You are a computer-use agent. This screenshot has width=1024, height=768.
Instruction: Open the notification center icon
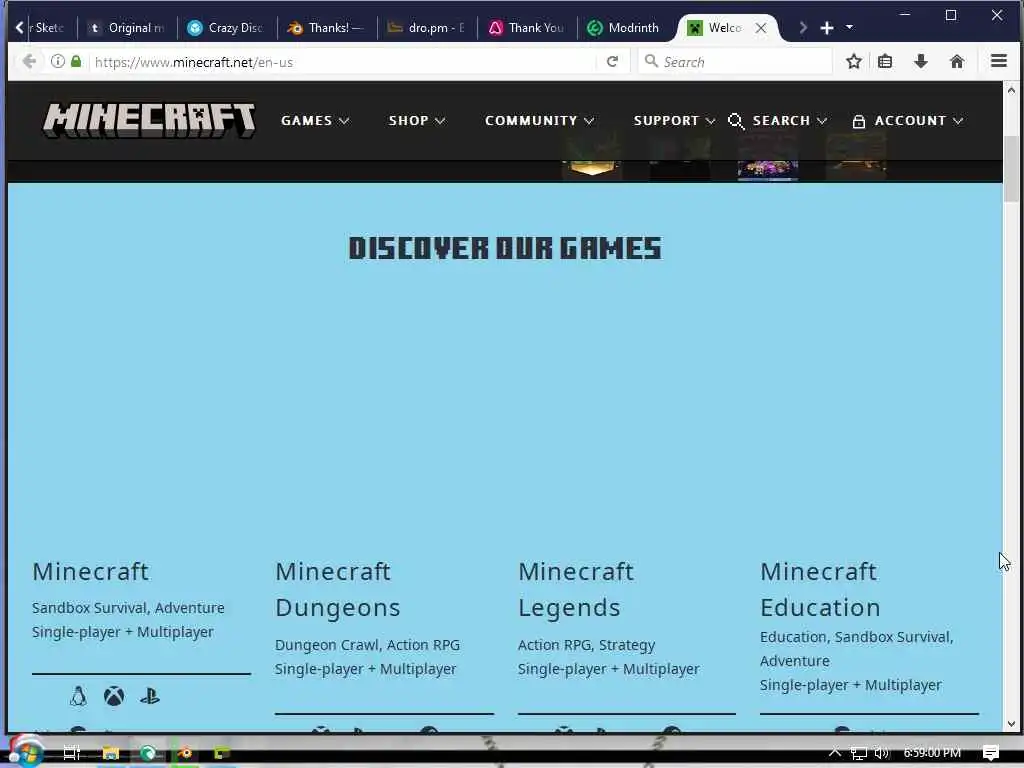point(990,752)
